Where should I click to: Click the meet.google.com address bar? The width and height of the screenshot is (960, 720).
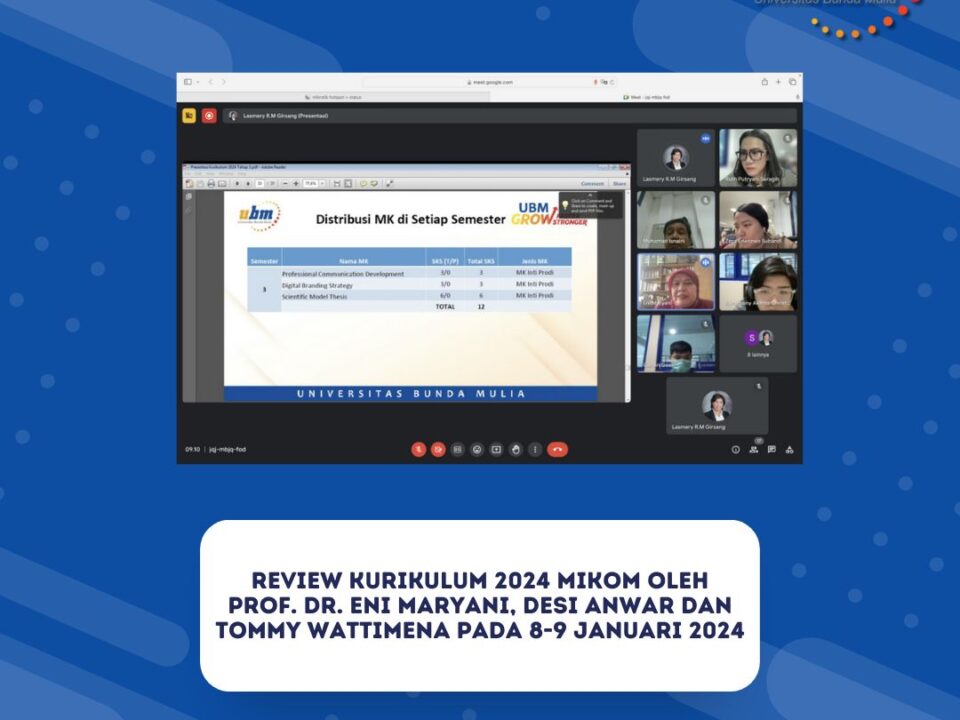pos(490,82)
